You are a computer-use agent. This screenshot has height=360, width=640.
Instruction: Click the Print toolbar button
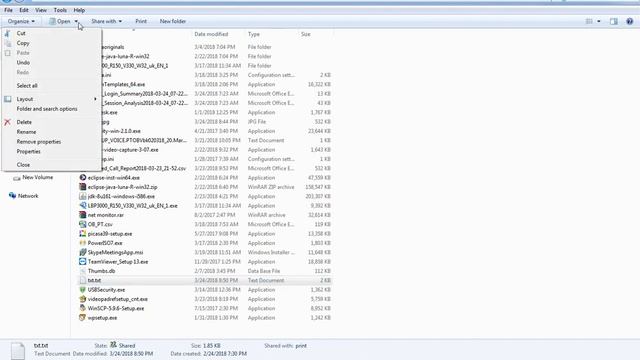point(141,21)
